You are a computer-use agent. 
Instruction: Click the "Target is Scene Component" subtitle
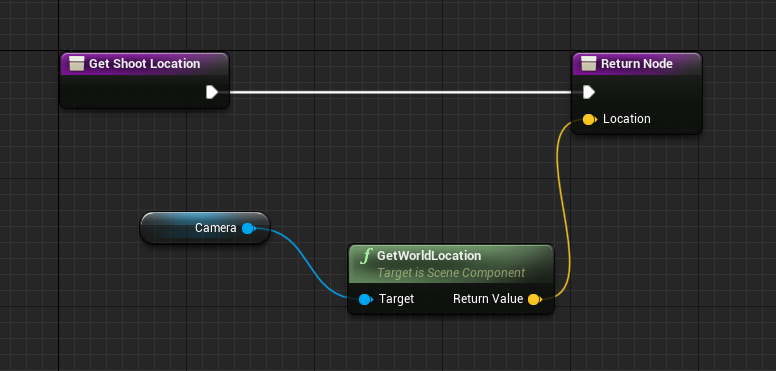[451, 273]
